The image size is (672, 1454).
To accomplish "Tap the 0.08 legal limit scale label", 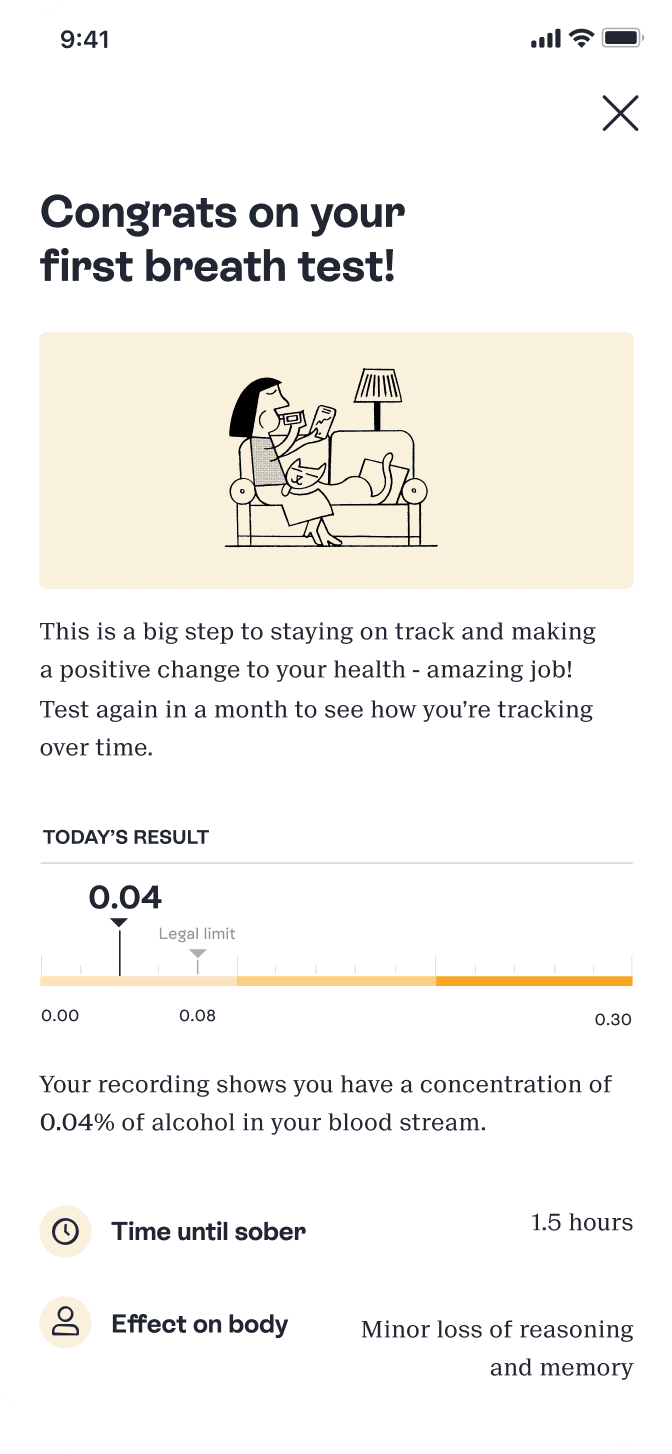I will click(197, 1016).
